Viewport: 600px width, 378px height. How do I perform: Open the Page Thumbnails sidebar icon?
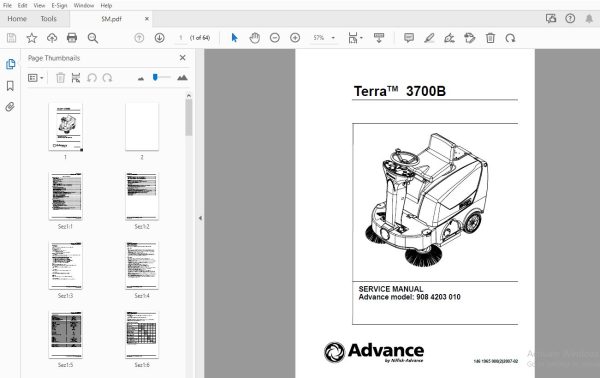(10, 64)
